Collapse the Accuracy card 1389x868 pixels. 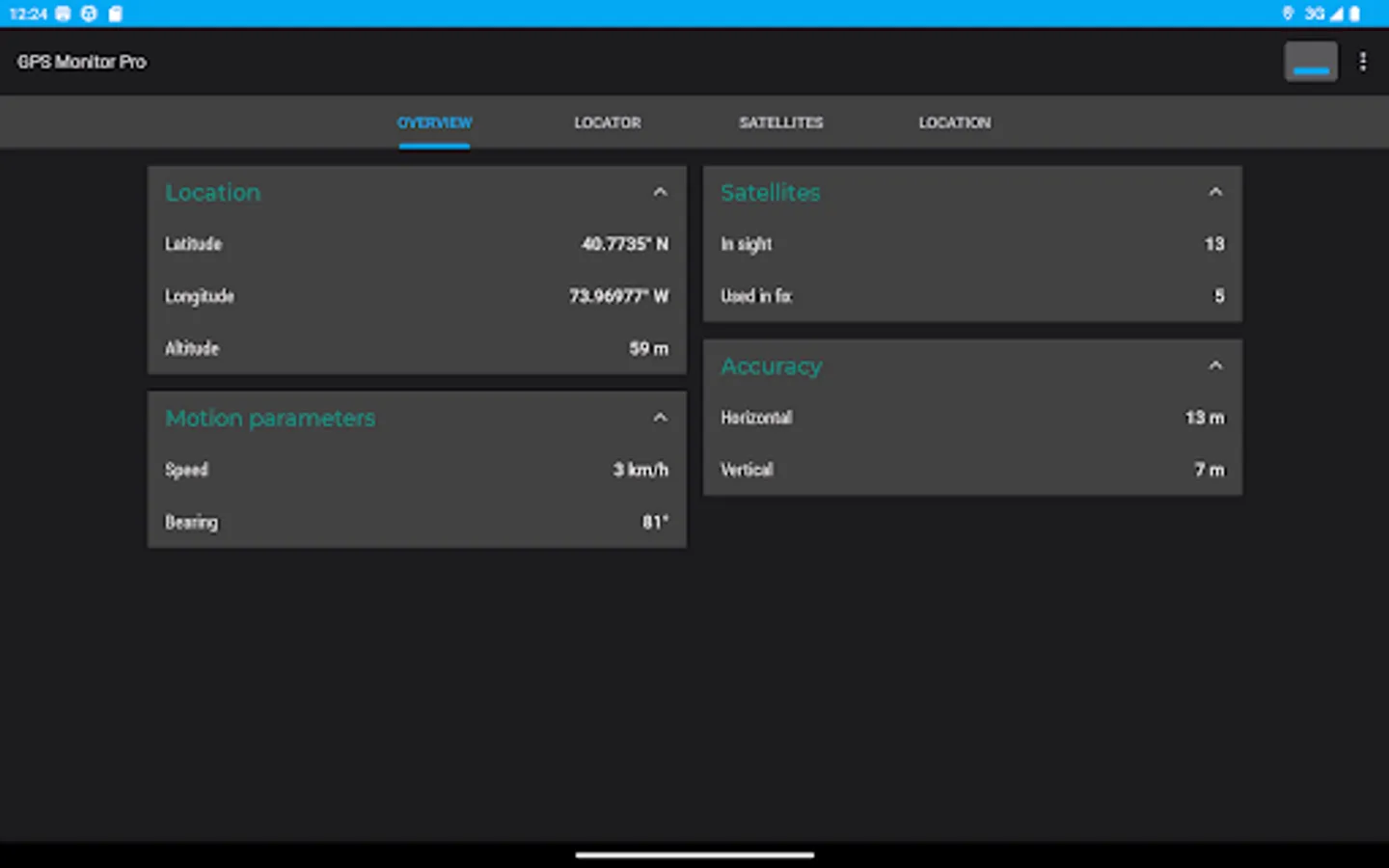[1215, 366]
